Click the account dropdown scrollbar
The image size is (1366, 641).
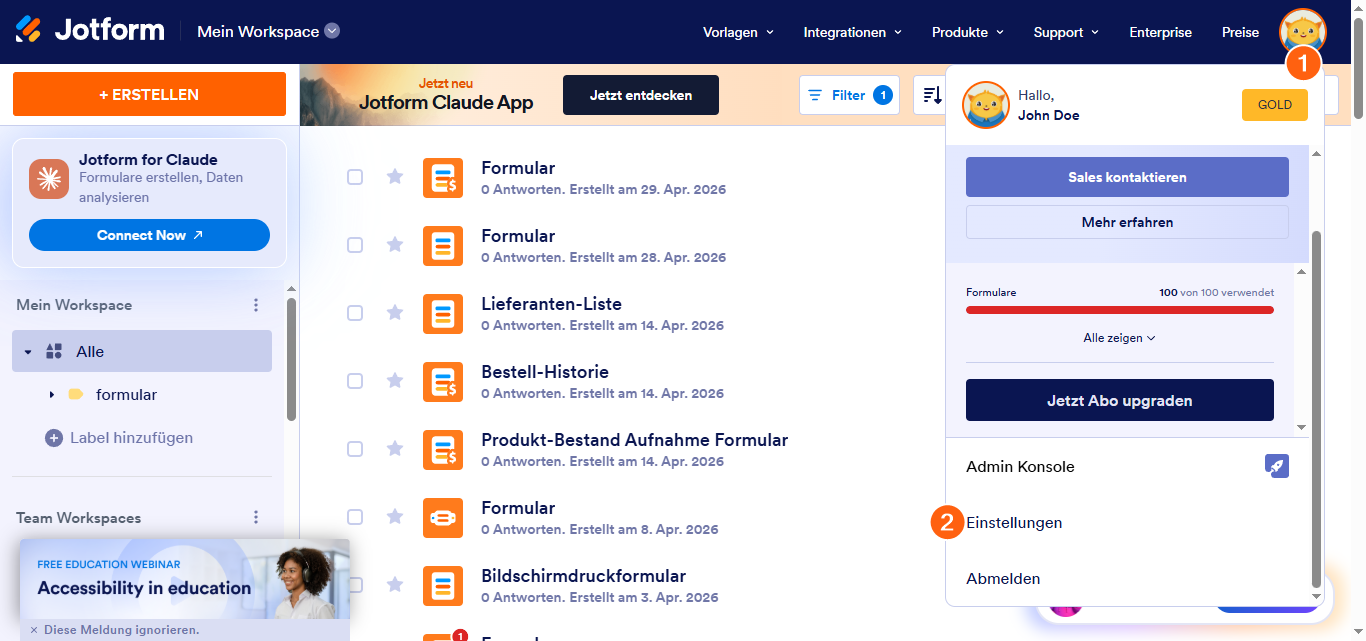[x=1316, y=410]
